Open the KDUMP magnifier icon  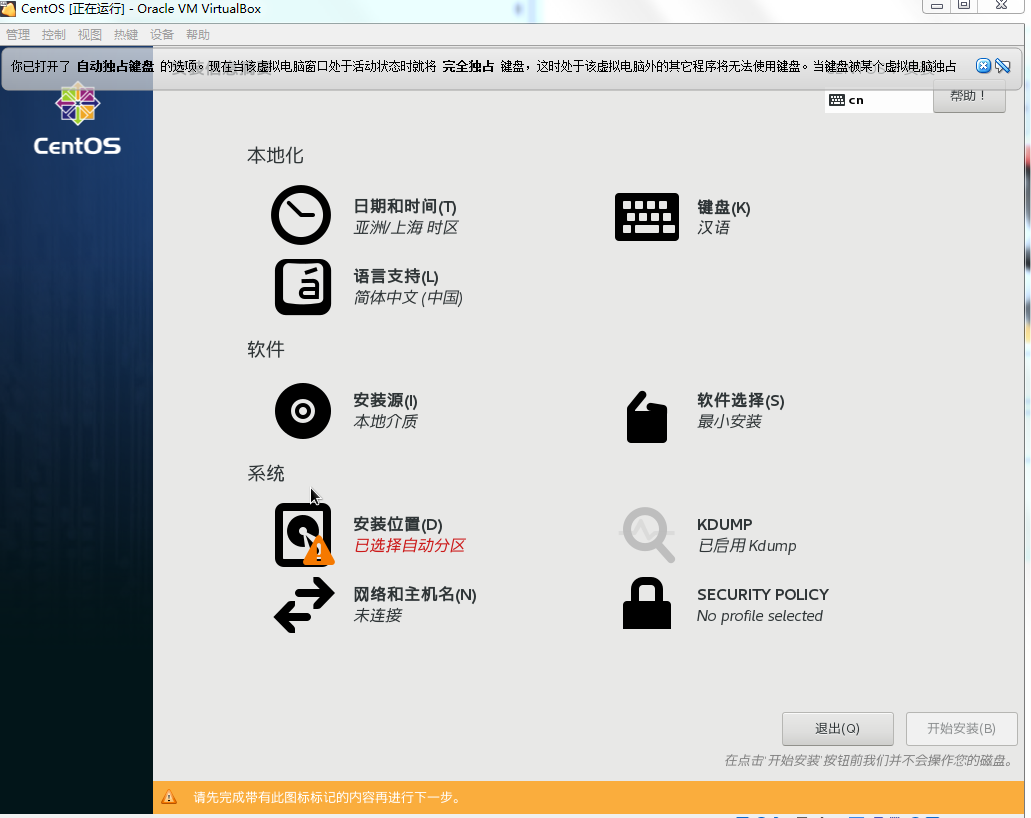coord(648,535)
